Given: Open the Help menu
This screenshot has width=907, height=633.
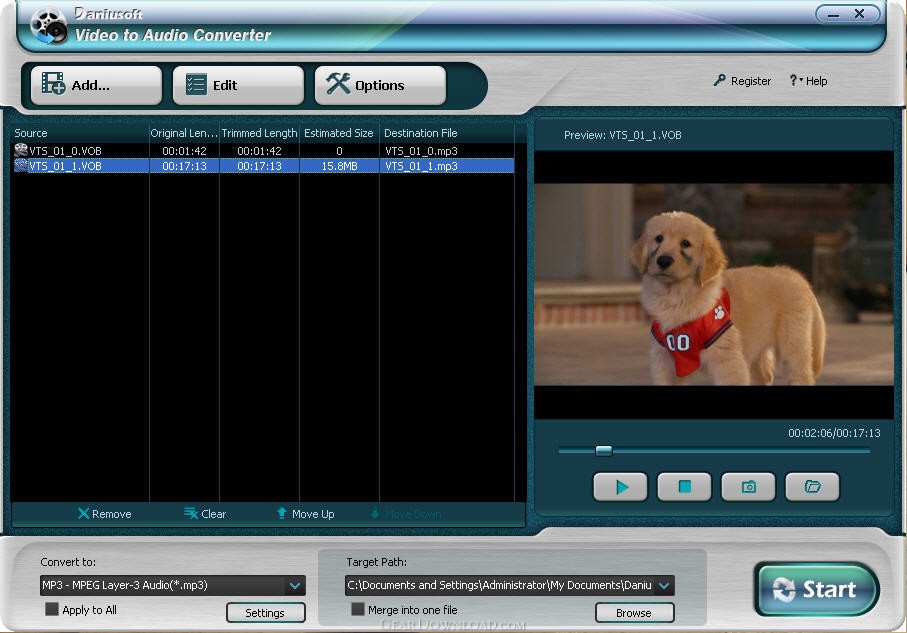Looking at the screenshot, I should coord(809,81).
